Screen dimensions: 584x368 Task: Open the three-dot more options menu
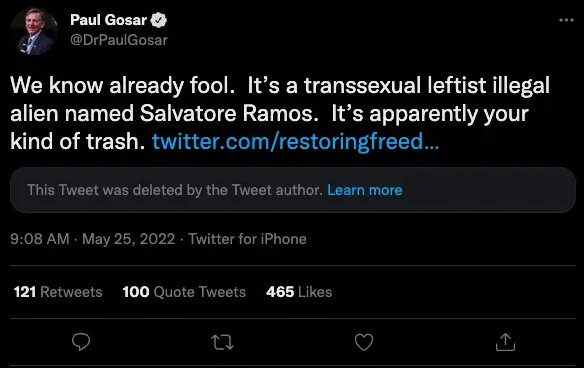pos(566,20)
